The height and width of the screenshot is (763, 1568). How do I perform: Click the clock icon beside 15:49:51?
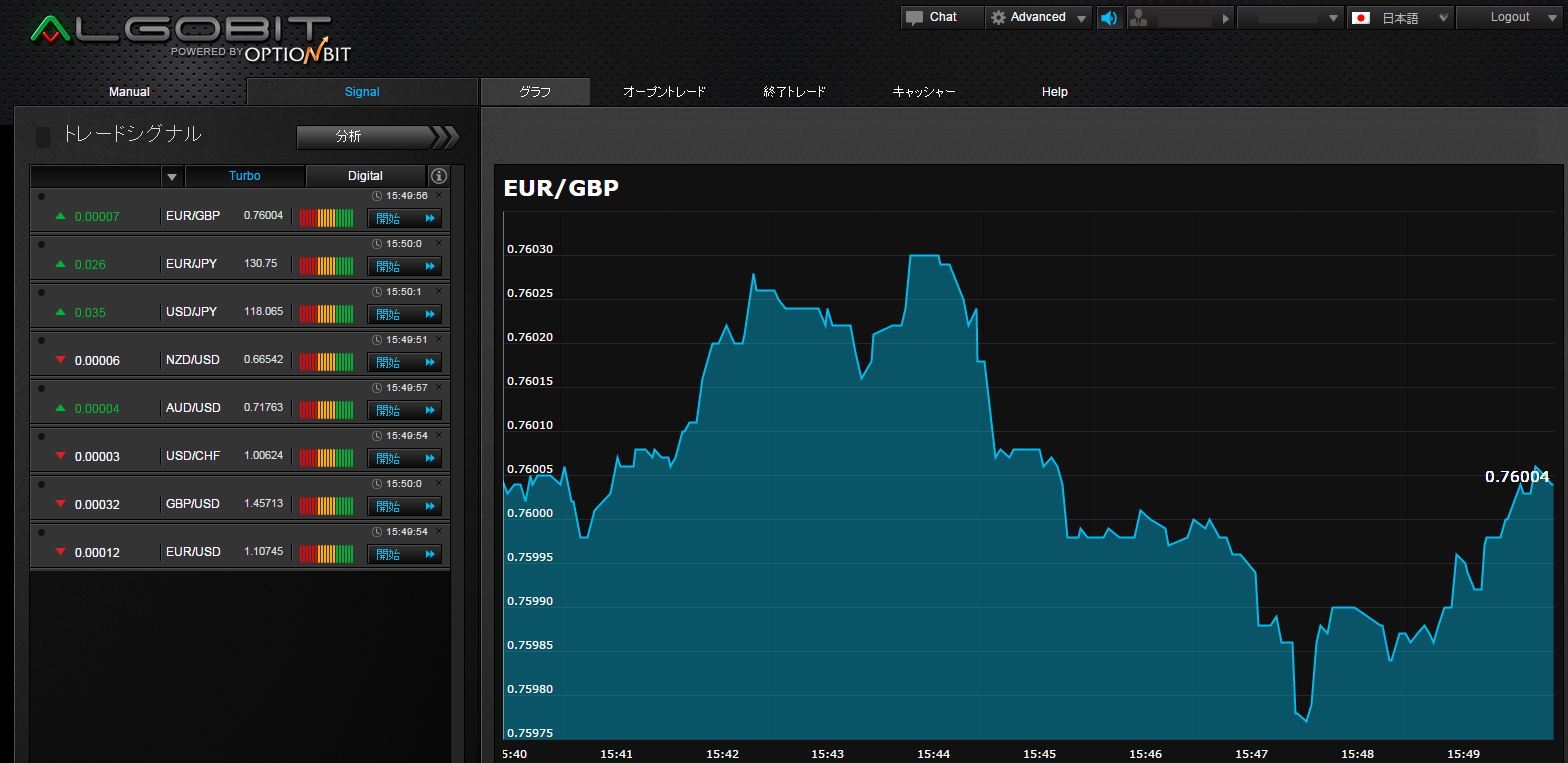[377, 340]
